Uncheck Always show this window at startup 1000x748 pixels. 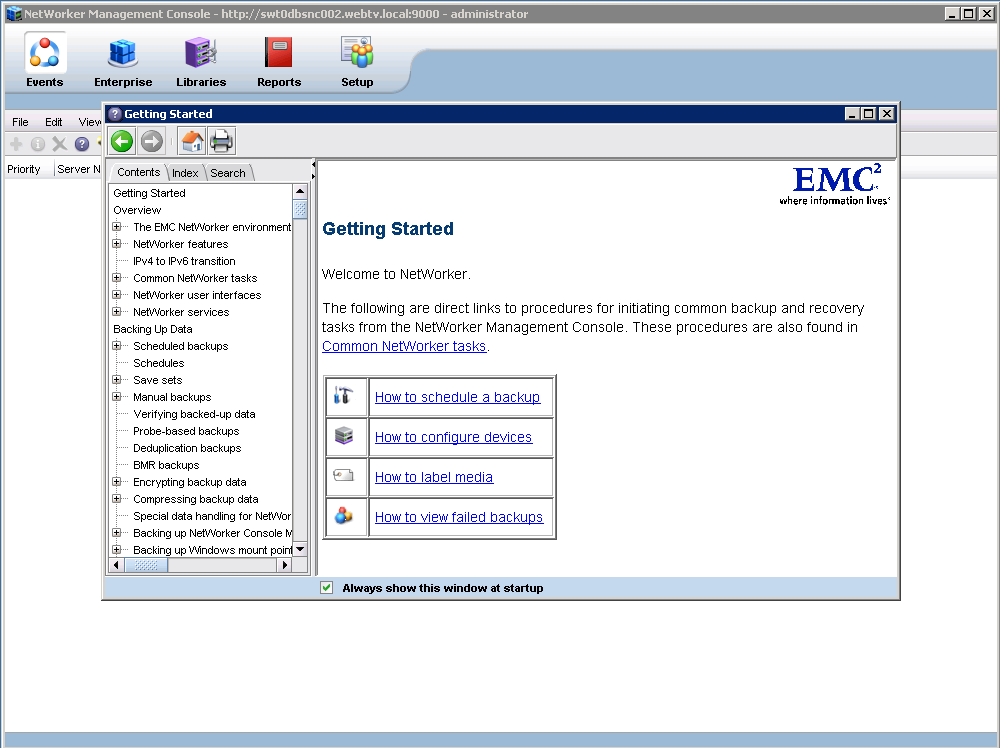pos(326,587)
